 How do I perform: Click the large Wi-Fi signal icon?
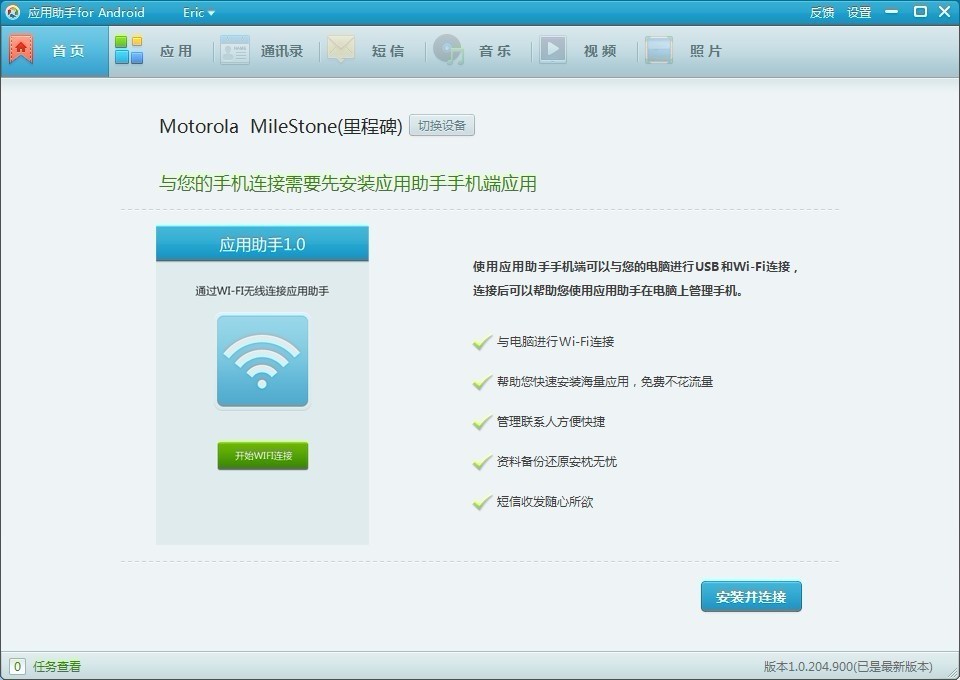coord(262,361)
